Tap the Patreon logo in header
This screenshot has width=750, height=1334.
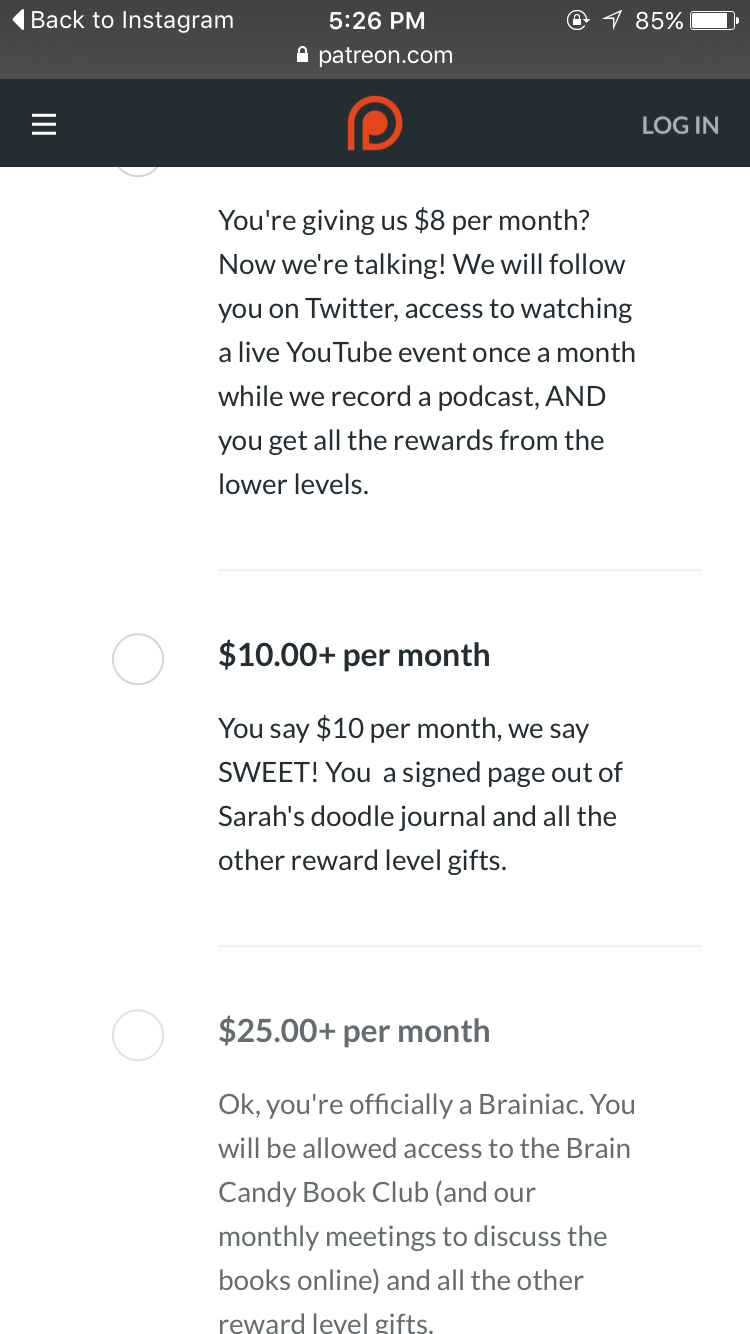click(375, 124)
